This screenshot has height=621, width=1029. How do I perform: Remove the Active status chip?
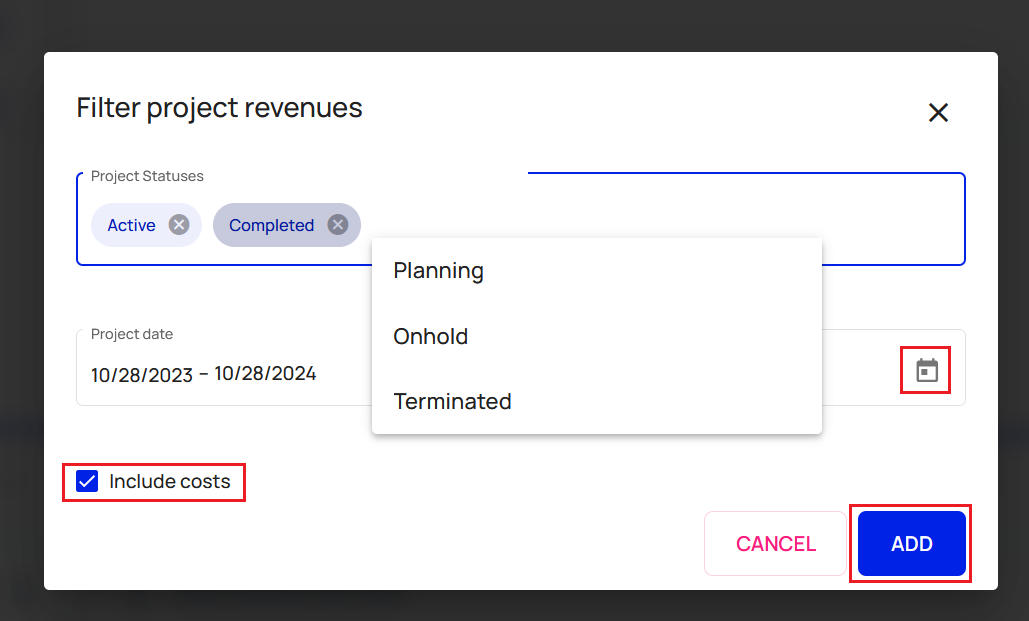(179, 225)
